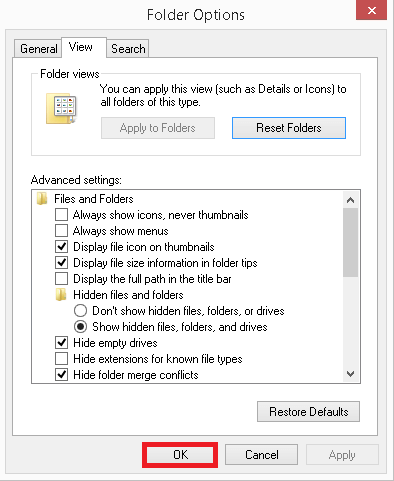Screen dimensions: 394x481
Task: Click the Folder views group label
Action: pos(70,74)
